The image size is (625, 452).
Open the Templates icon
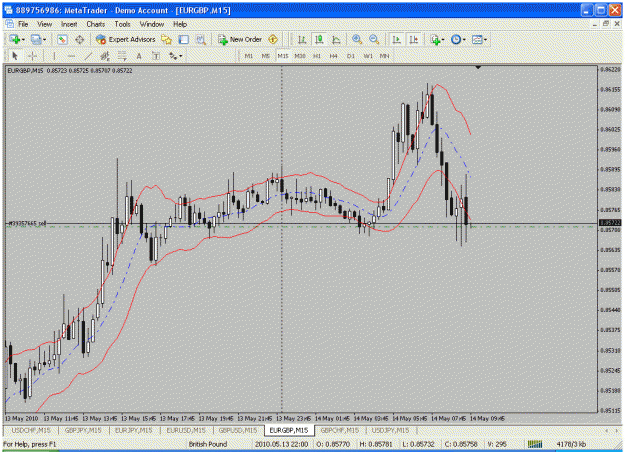pos(477,39)
